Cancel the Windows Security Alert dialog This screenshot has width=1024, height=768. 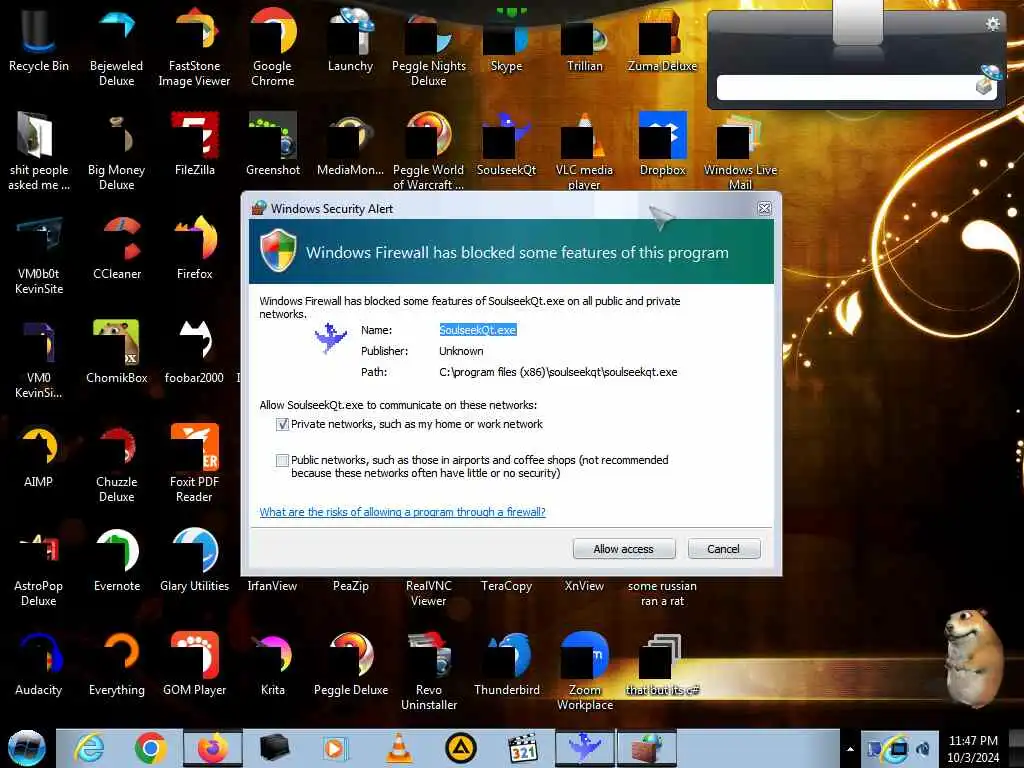click(x=724, y=549)
